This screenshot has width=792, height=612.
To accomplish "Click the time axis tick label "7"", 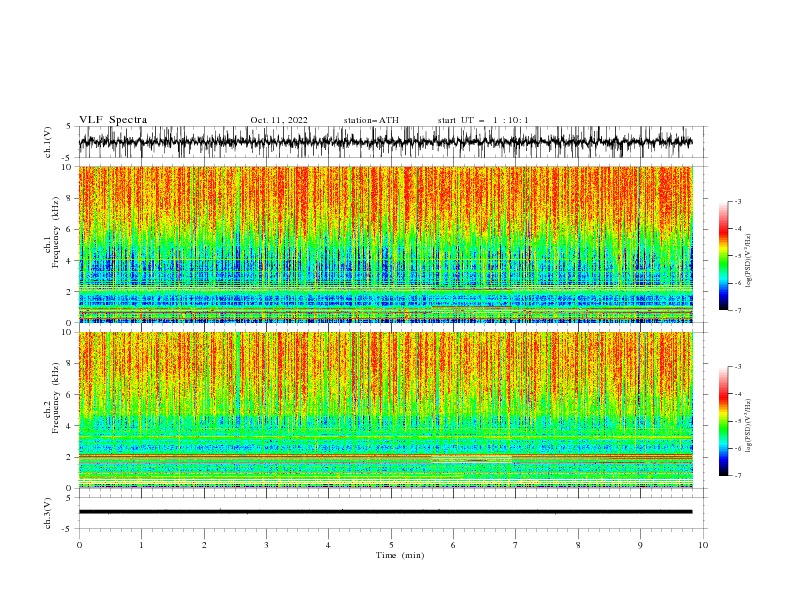I will (516, 545).
